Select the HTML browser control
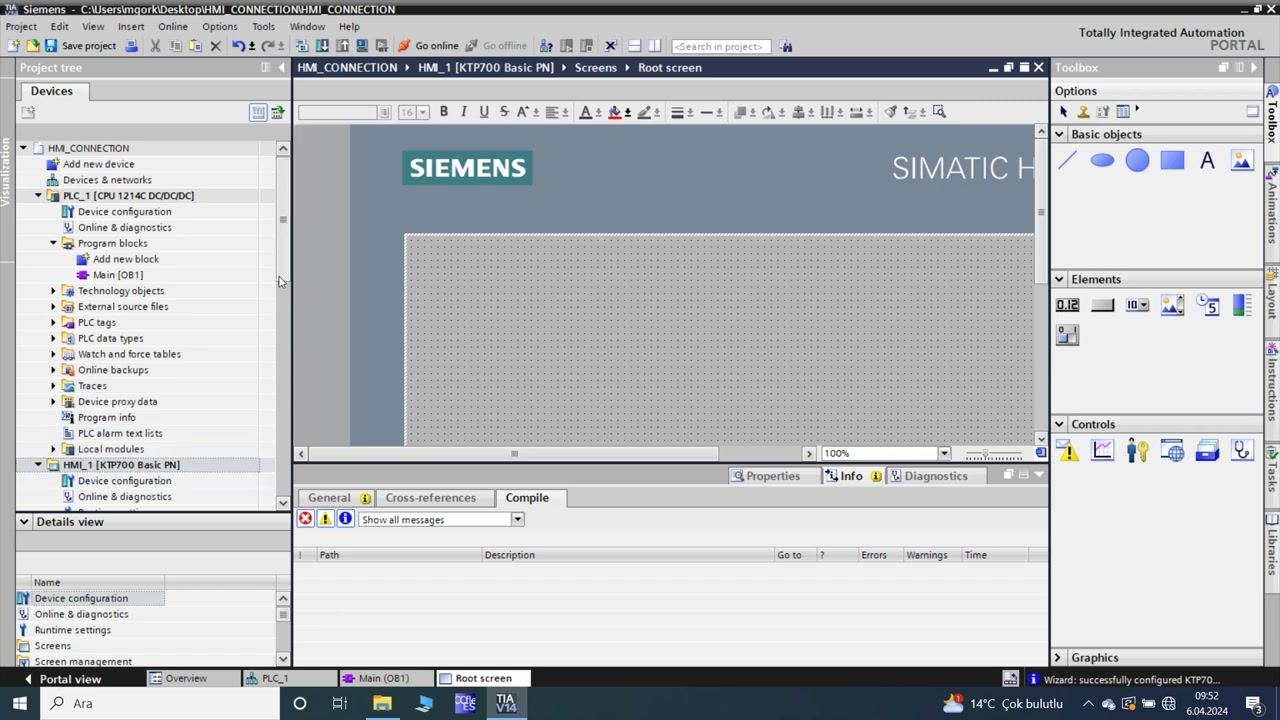The image size is (1280, 720). [x=1172, y=451]
